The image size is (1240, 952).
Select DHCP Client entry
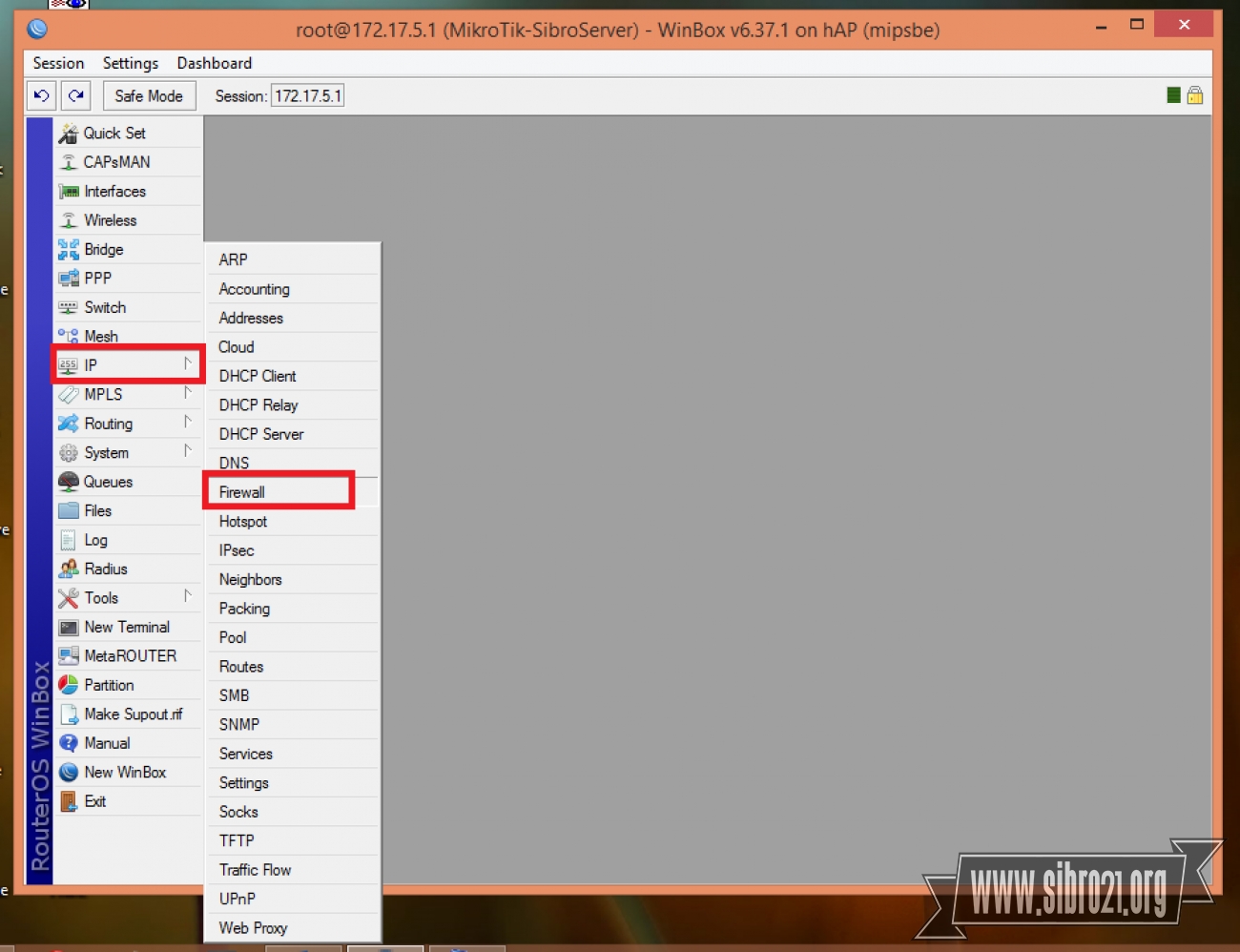click(x=293, y=376)
